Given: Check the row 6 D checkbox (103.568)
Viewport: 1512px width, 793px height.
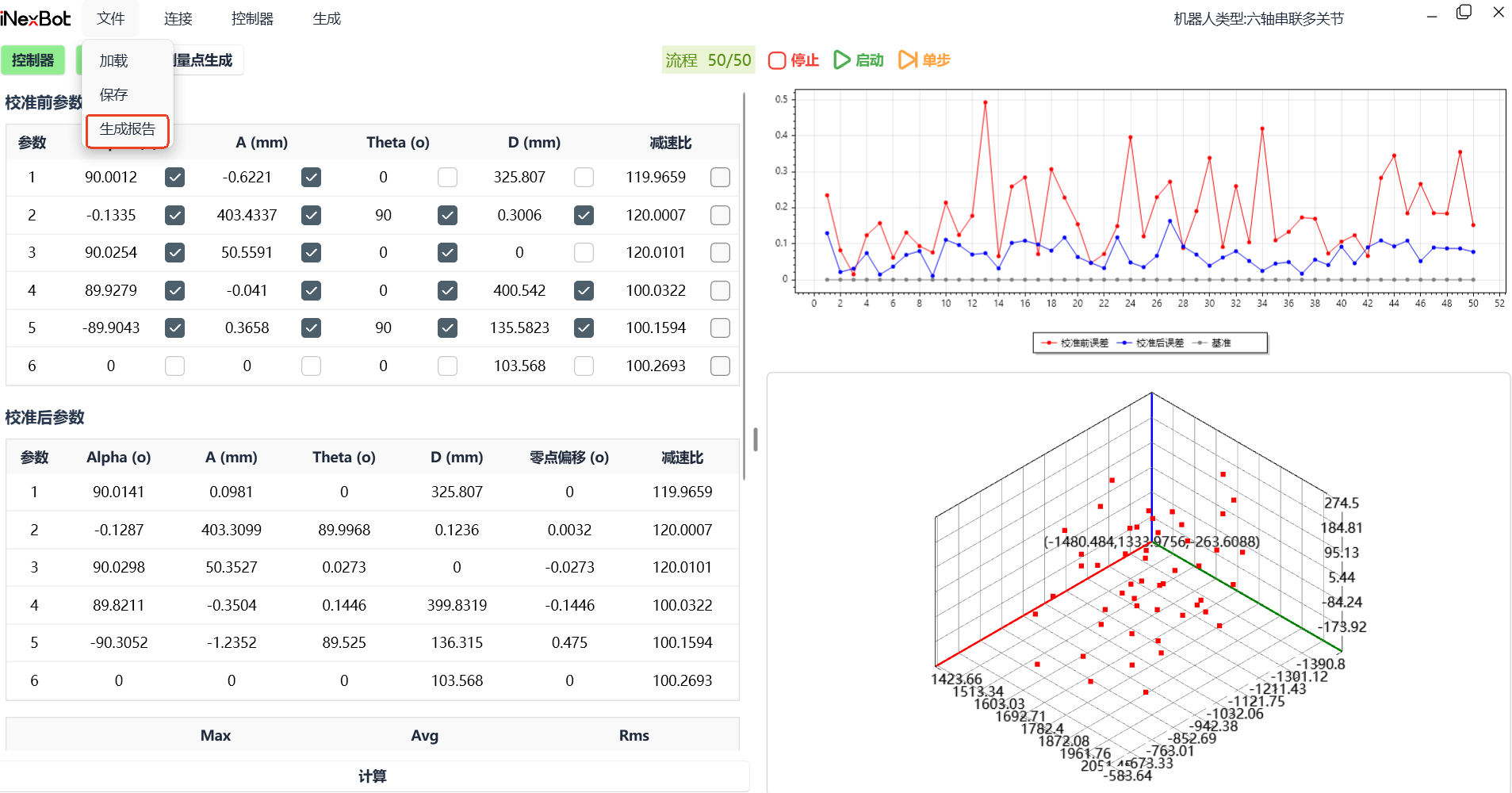Looking at the screenshot, I should click(x=584, y=366).
